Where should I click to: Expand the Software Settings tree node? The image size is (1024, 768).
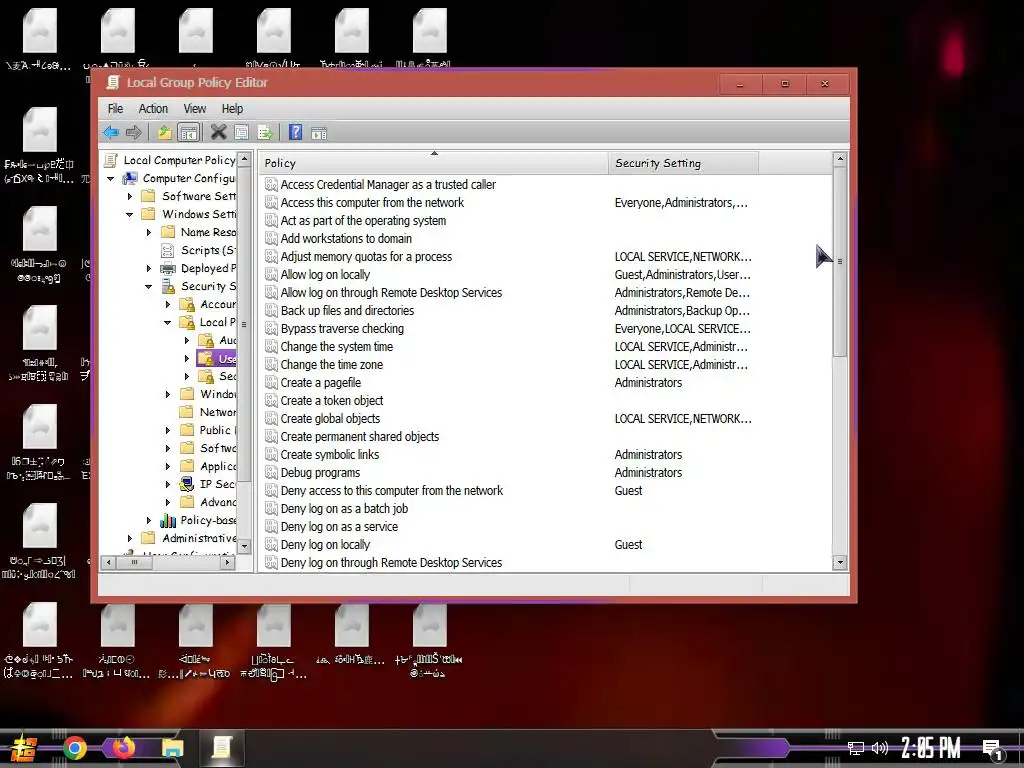tap(129, 196)
